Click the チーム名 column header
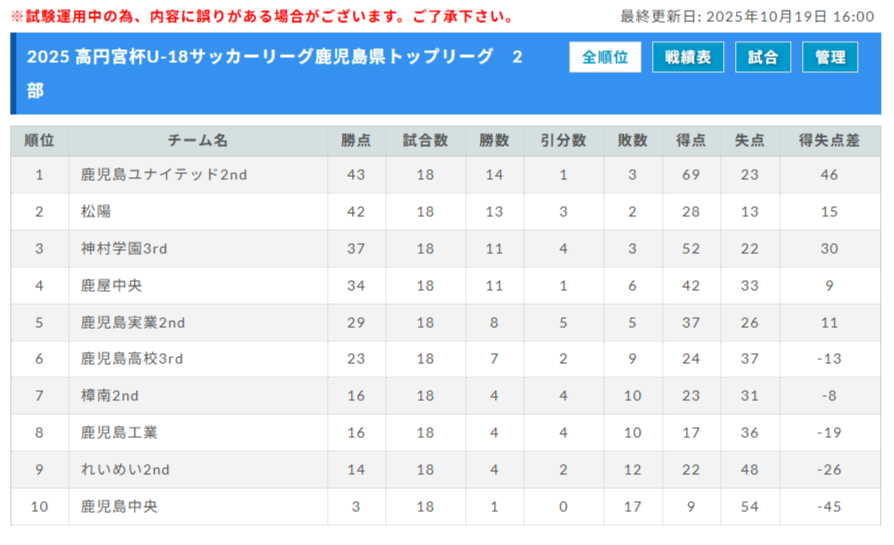This screenshot has height=545, width=894. 198,141
